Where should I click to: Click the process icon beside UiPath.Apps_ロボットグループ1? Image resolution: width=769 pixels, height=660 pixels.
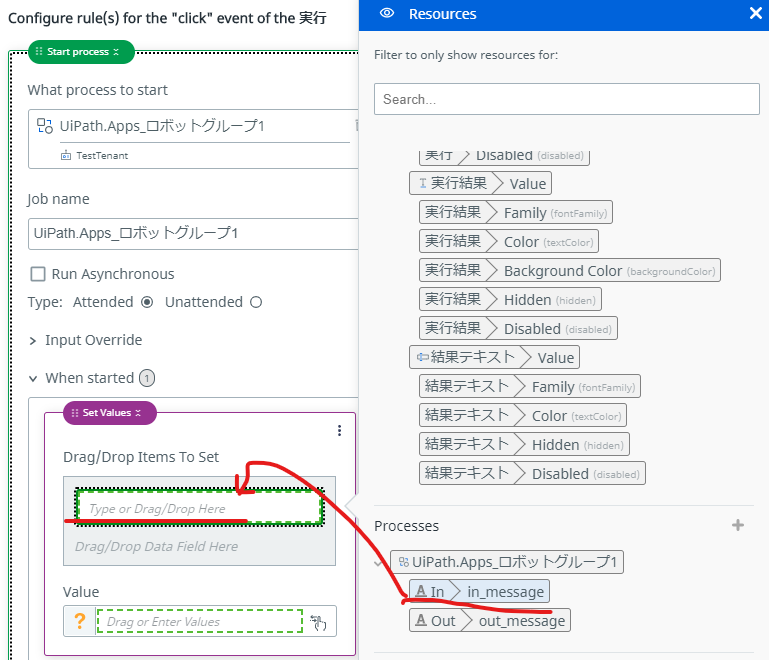(45, 126)
